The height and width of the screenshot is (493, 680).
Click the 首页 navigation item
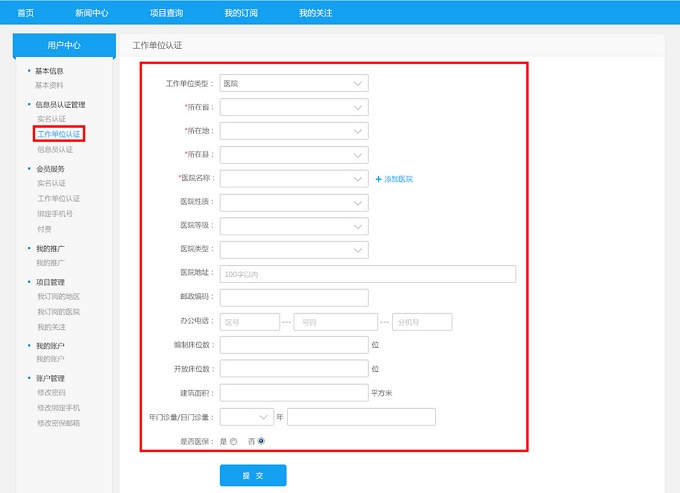[26, 13]
